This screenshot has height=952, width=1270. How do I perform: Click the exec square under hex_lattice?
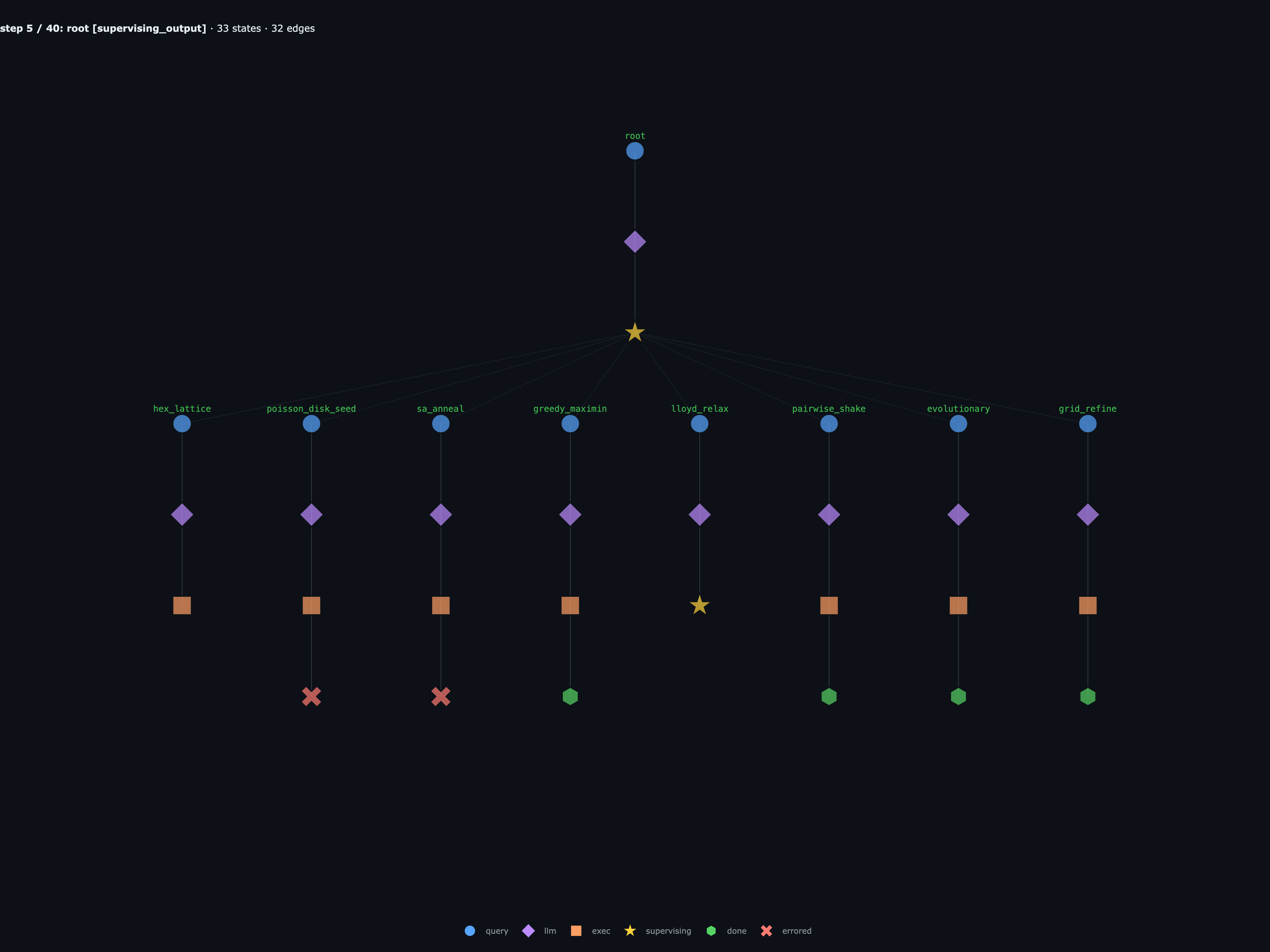pyautogui.click(x=182, y=605)
